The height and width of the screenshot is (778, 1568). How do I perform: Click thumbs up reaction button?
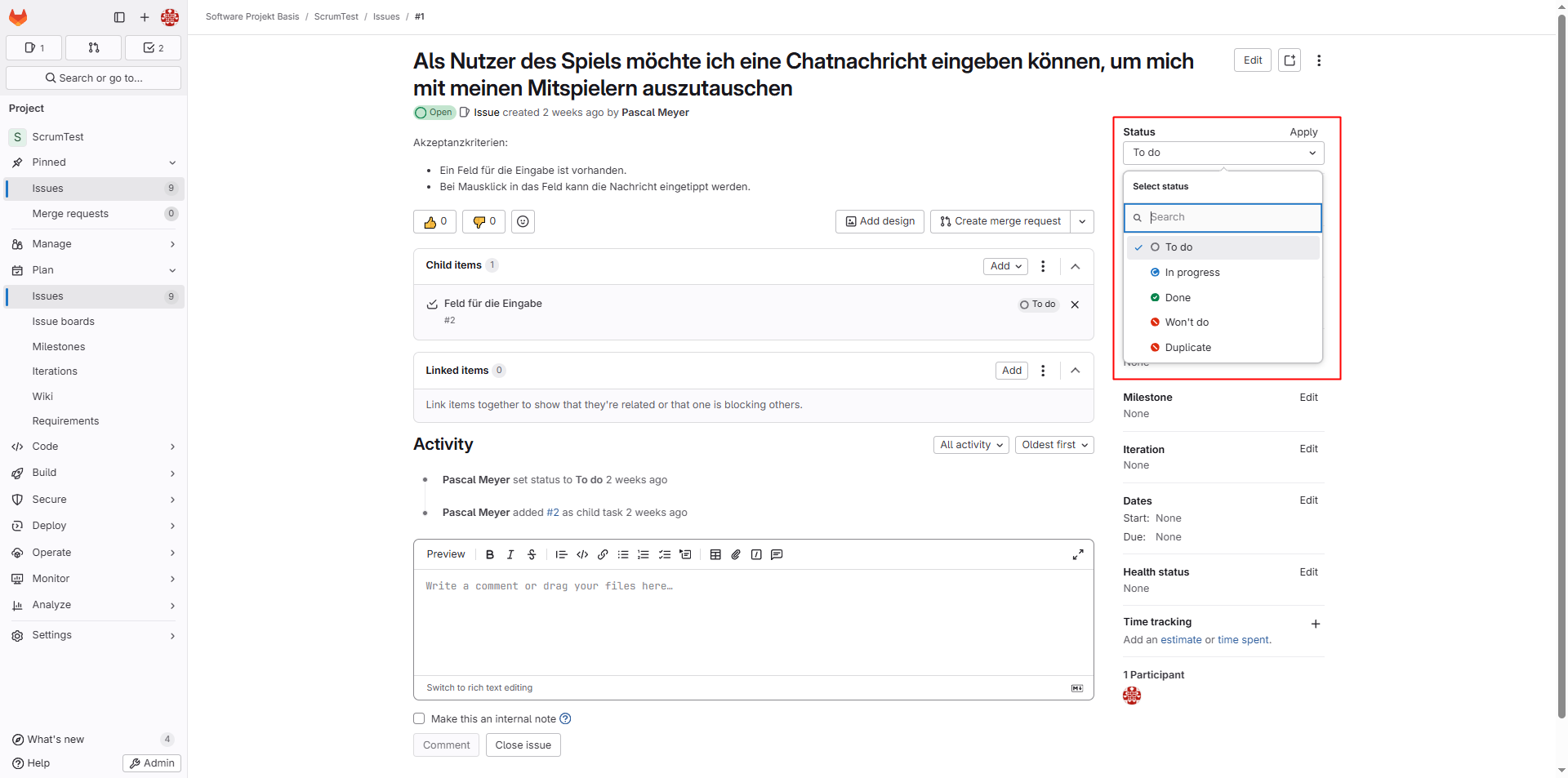(x=434, y=221)
